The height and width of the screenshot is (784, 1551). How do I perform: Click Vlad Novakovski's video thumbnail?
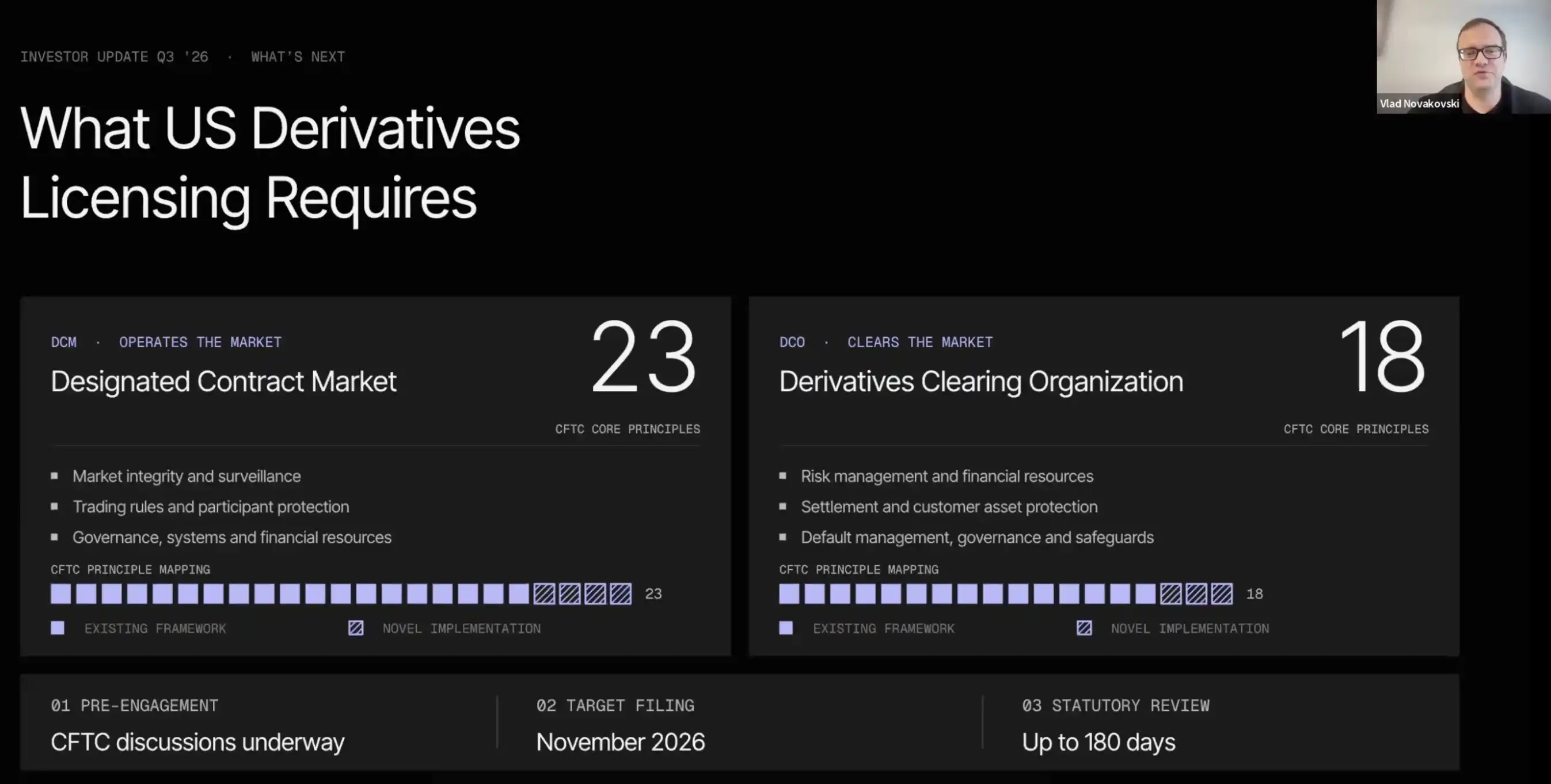tap(1463, 56)
